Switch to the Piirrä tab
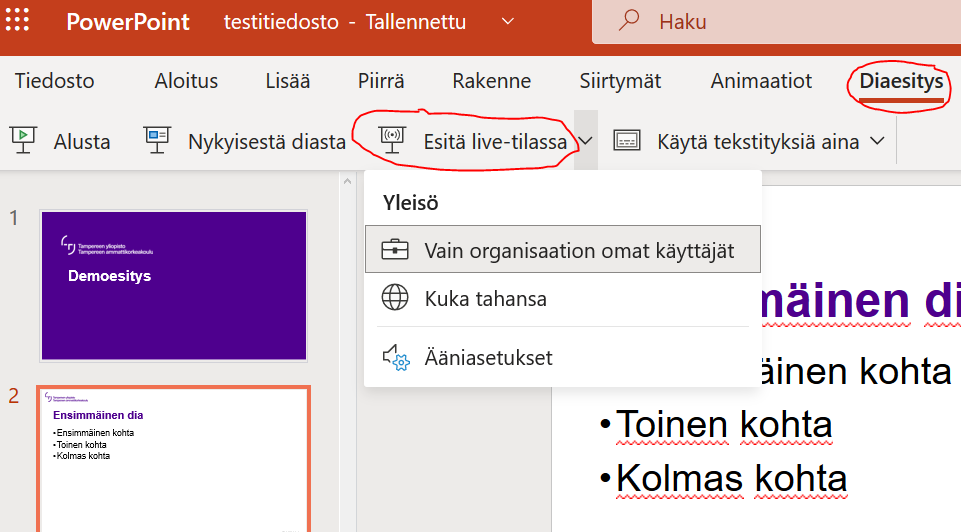 (381, 81)
